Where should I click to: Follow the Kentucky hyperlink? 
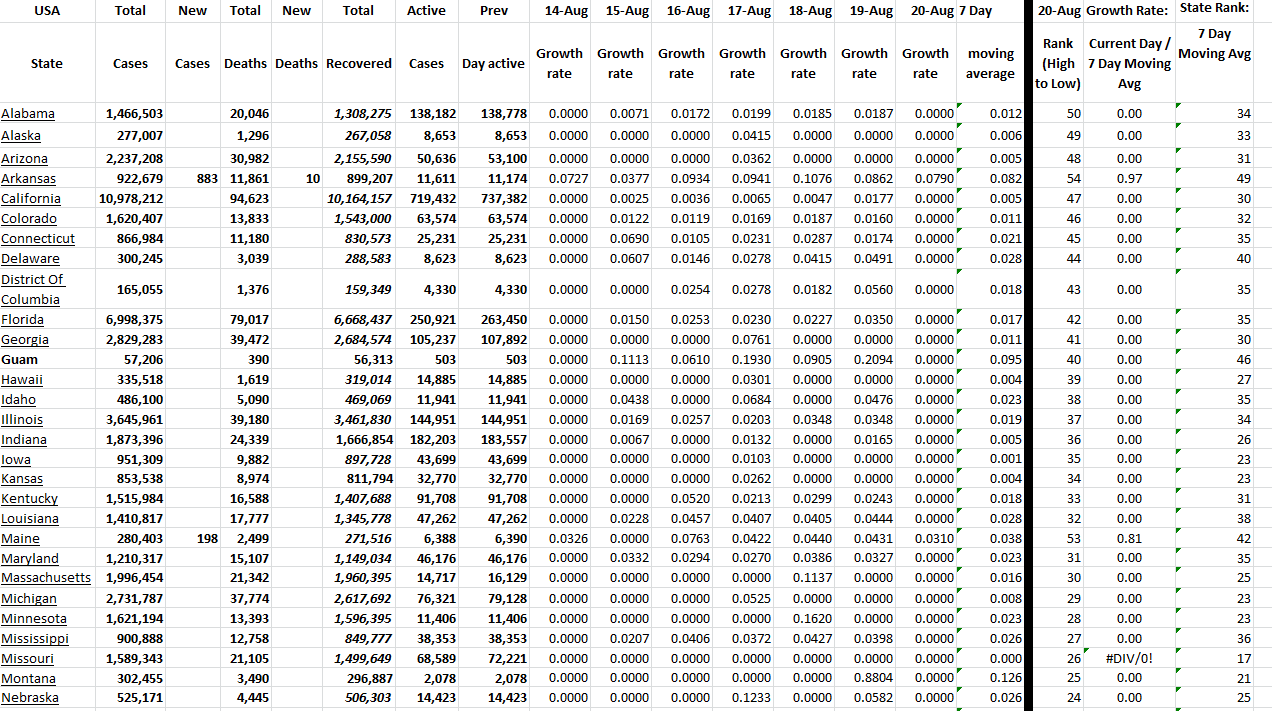30,499
